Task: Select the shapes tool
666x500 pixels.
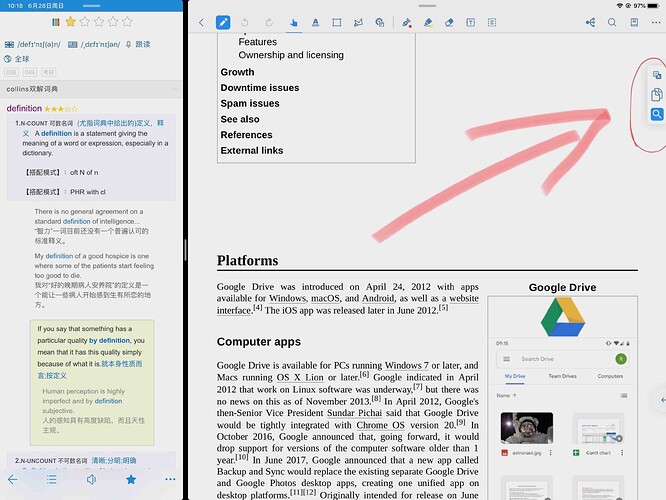Action: pyautogui.click(x=380, y=23)
